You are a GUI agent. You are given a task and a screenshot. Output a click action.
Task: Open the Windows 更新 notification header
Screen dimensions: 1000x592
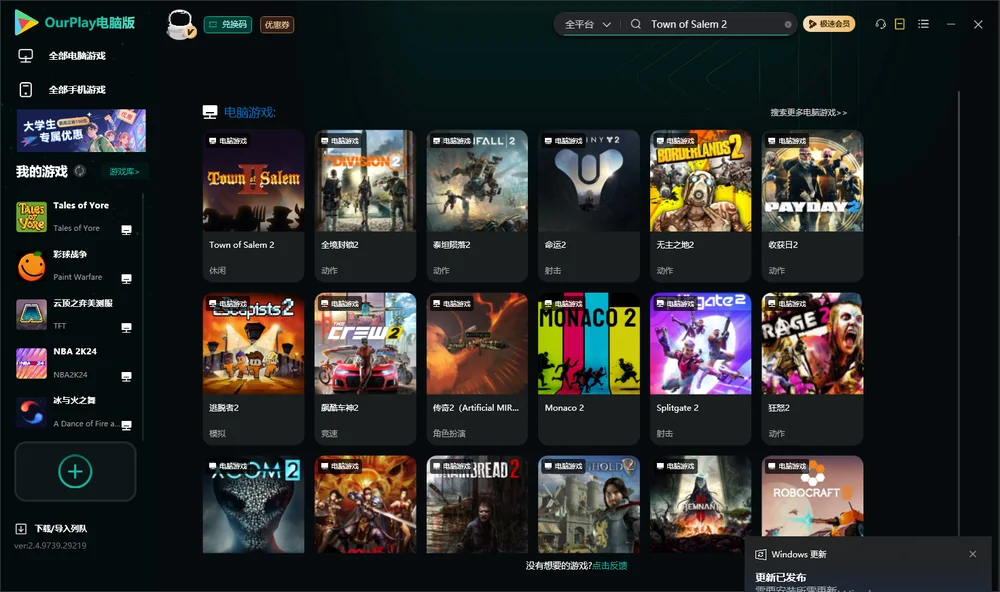[798, 554]
